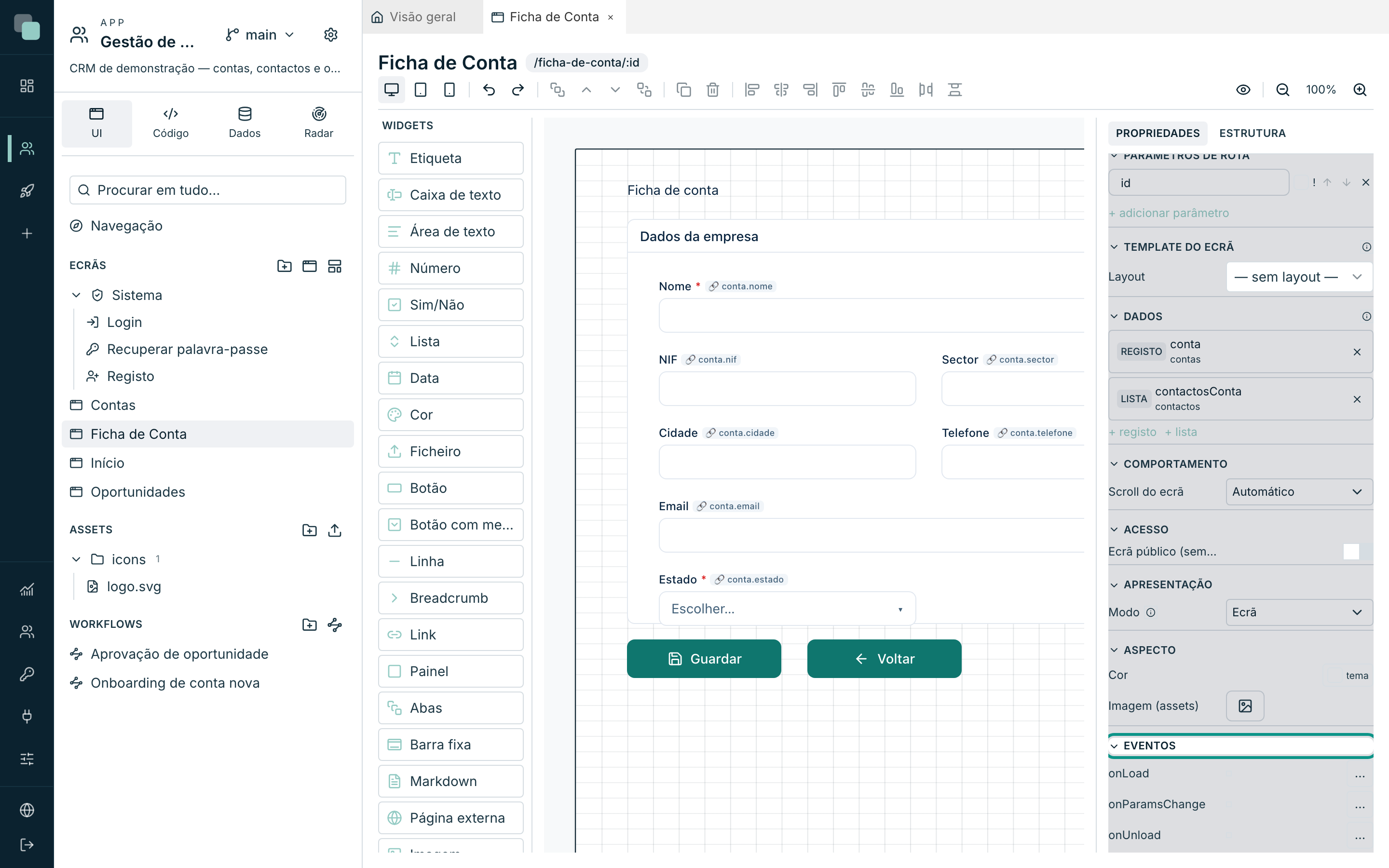Click the align bottom icon
The height and width of the screenshot is (868, 1389).
point(897,90)
